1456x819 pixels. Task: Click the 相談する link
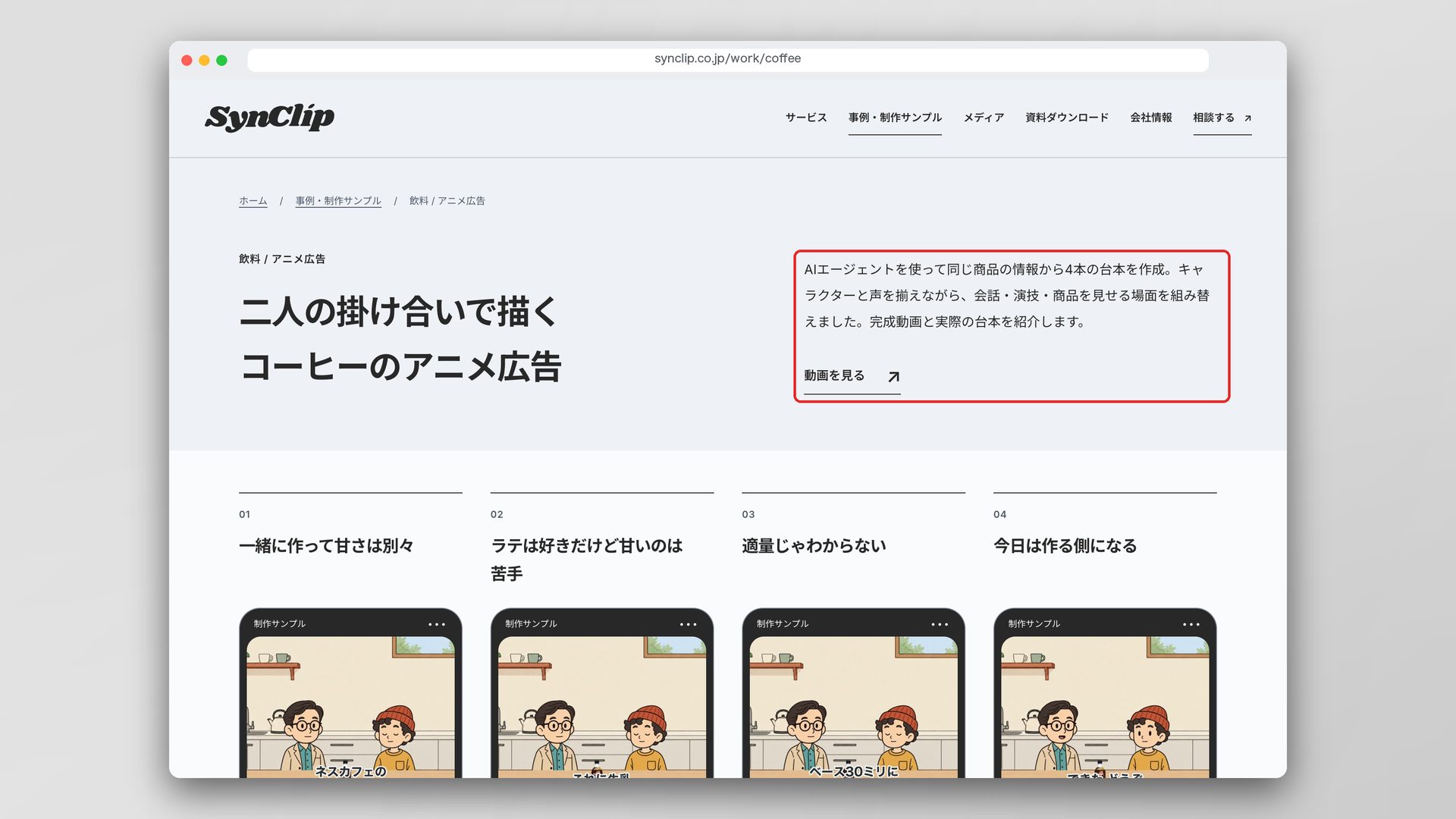(x=1222, y=118)
